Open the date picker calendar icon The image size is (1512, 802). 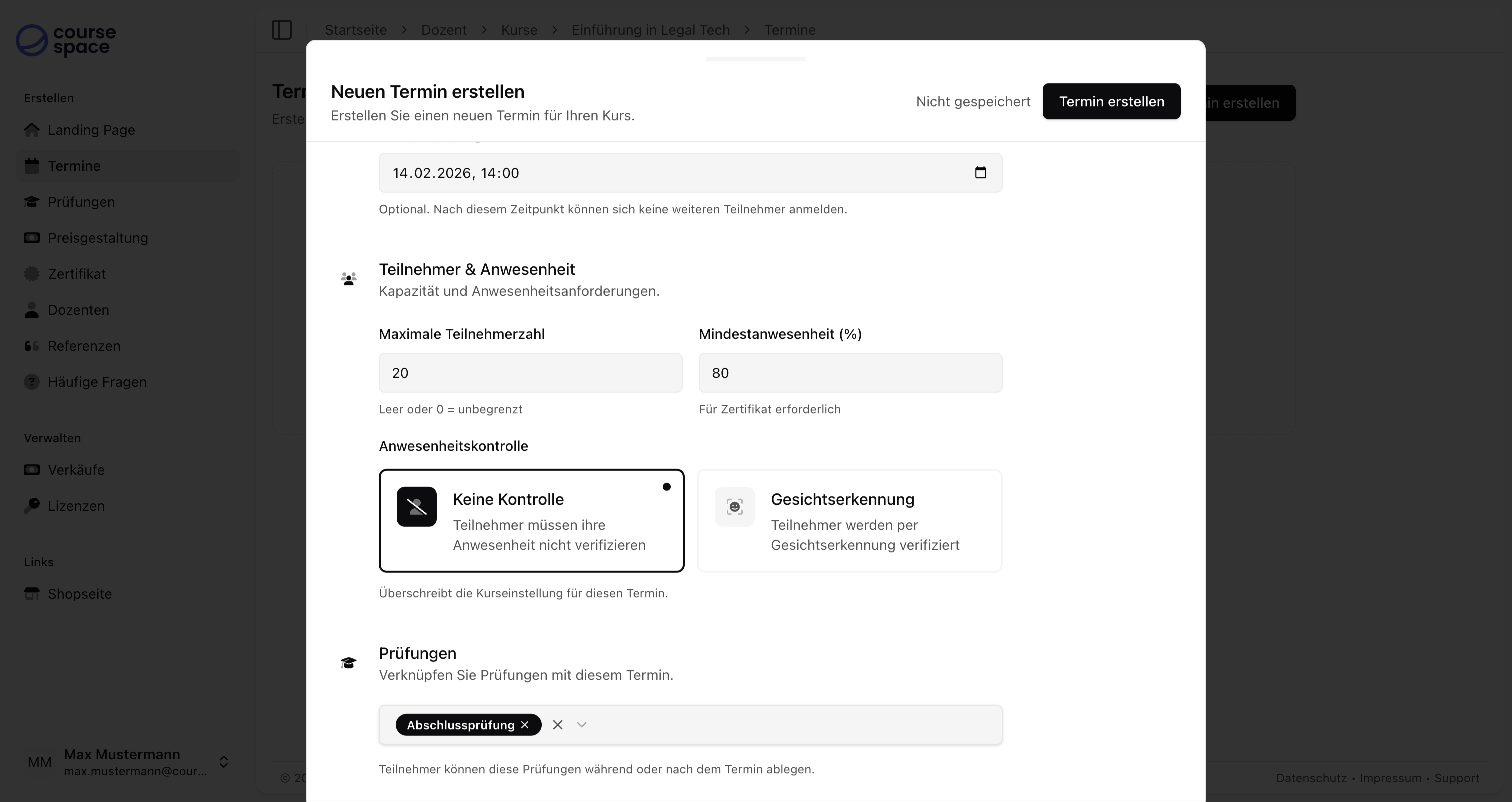coord(981,172)
